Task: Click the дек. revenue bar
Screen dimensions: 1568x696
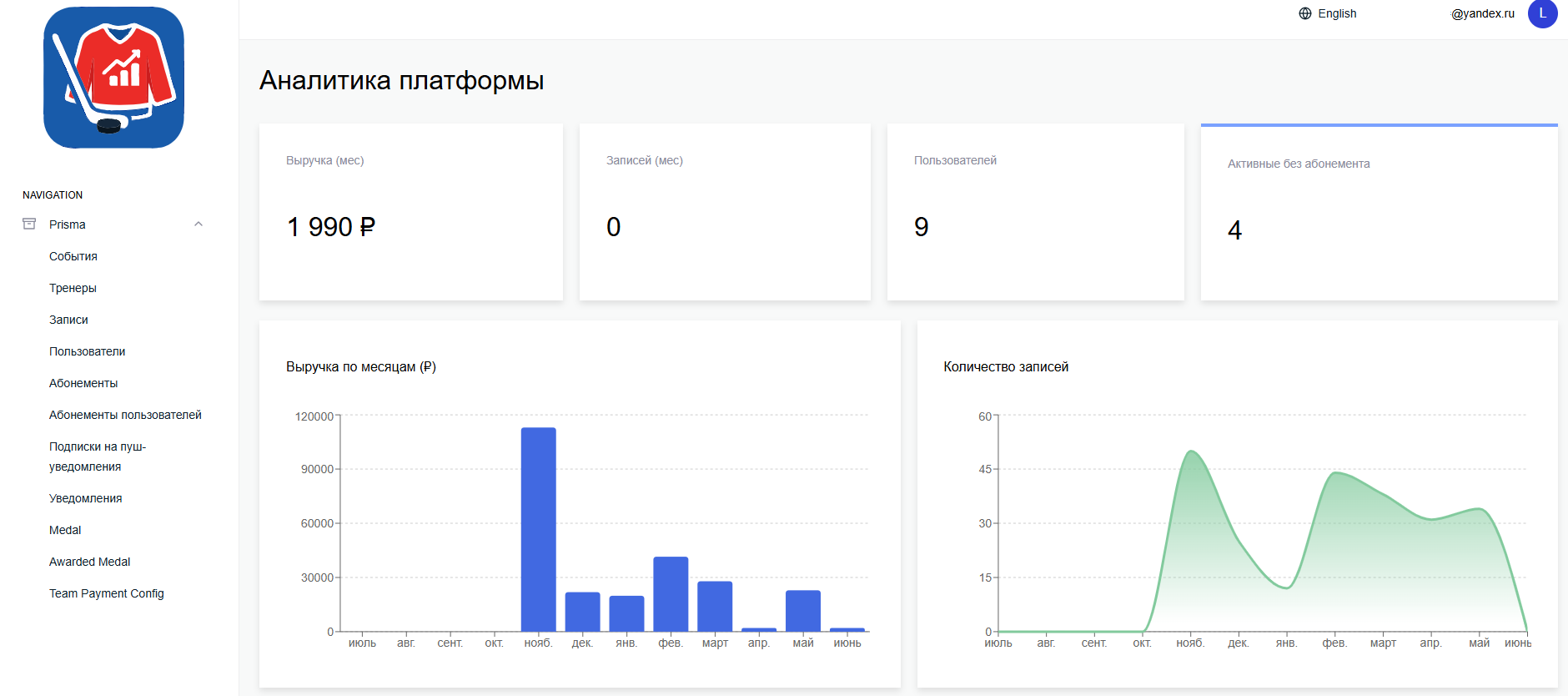Action: point(583,612)
